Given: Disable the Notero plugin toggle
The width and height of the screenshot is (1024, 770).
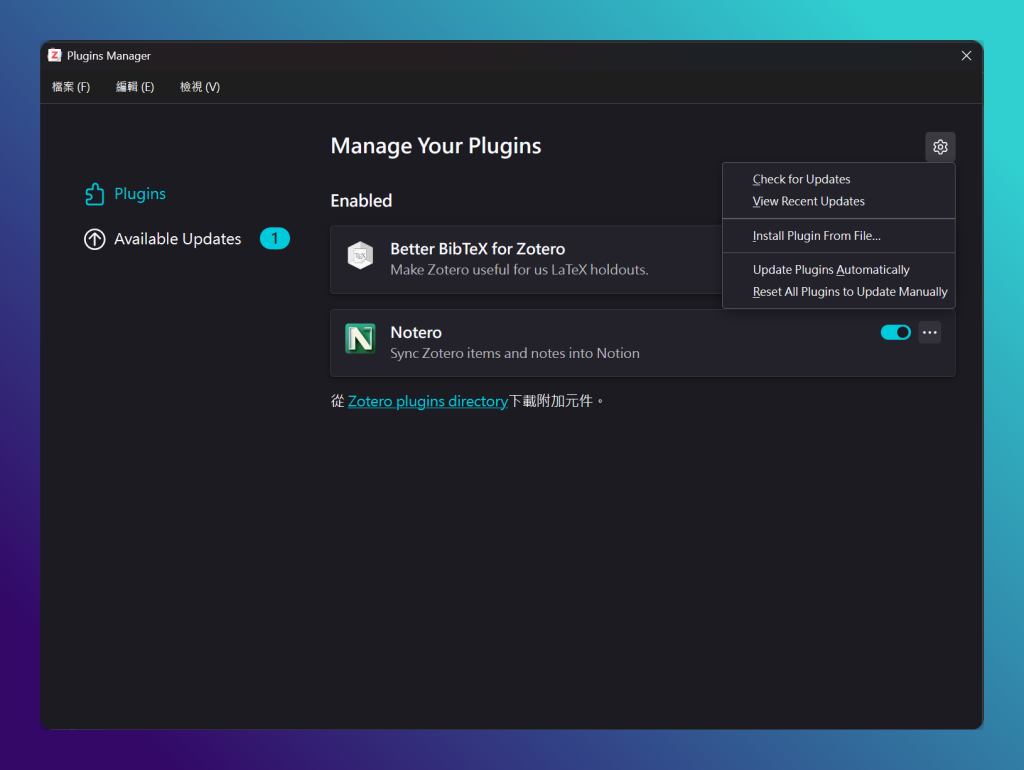Looking at the screenshot, I should coord(895,332).
